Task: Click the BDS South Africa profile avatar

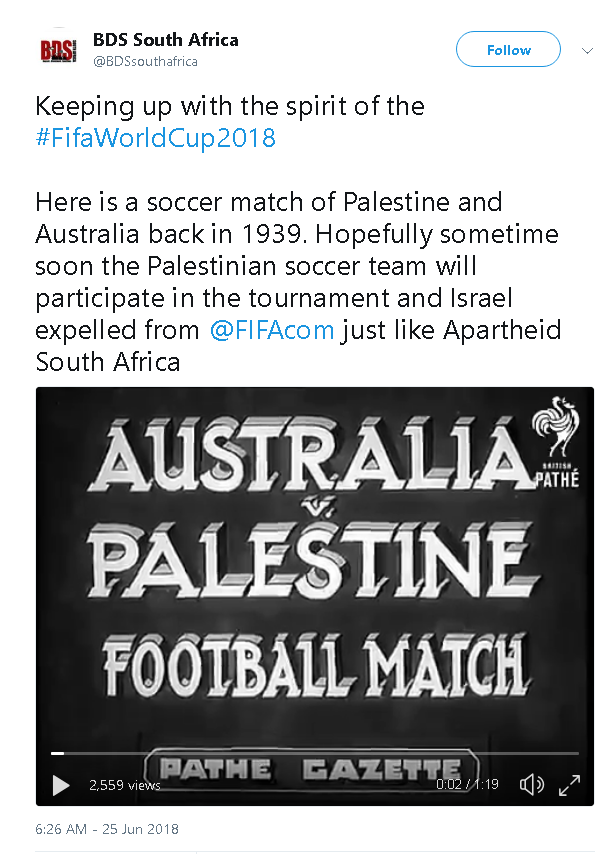Action: [58, 50]
